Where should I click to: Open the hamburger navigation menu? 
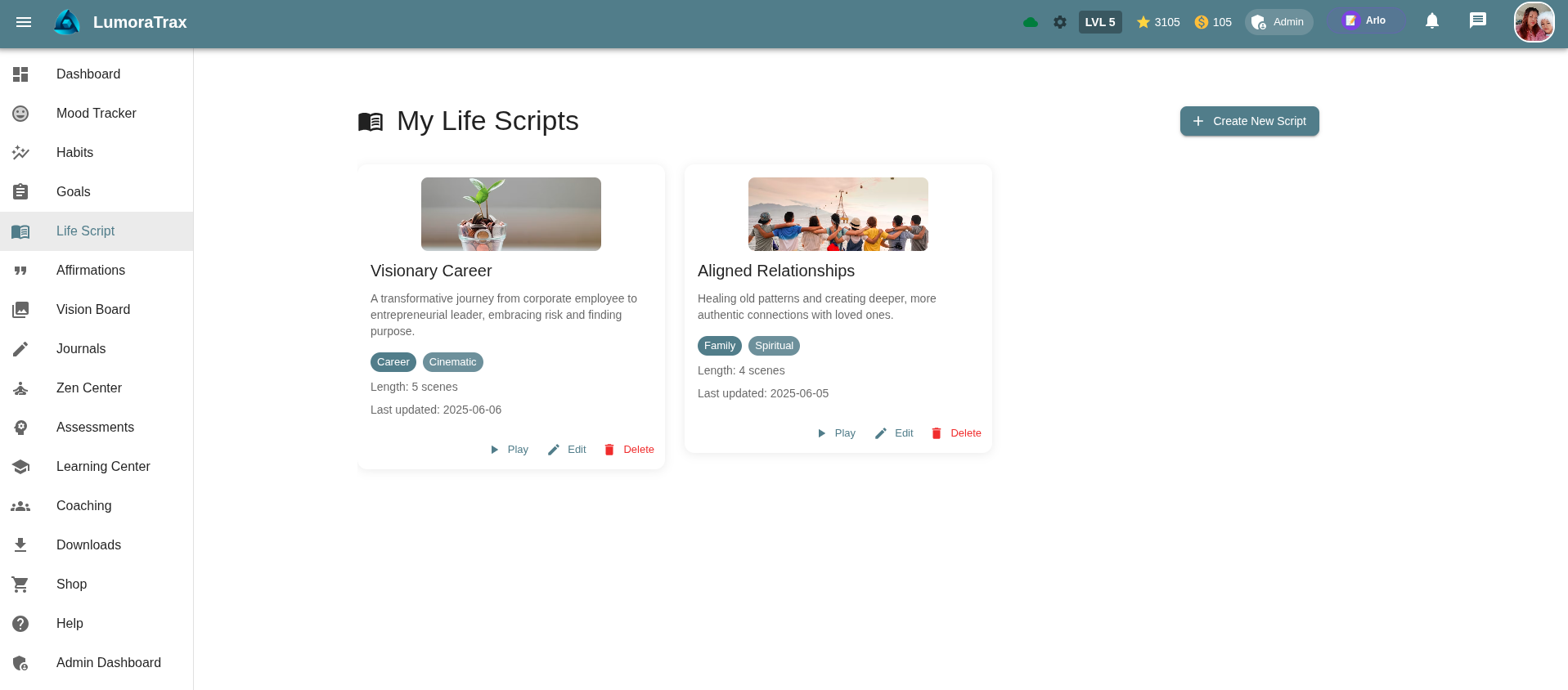[x=24, y=22]
